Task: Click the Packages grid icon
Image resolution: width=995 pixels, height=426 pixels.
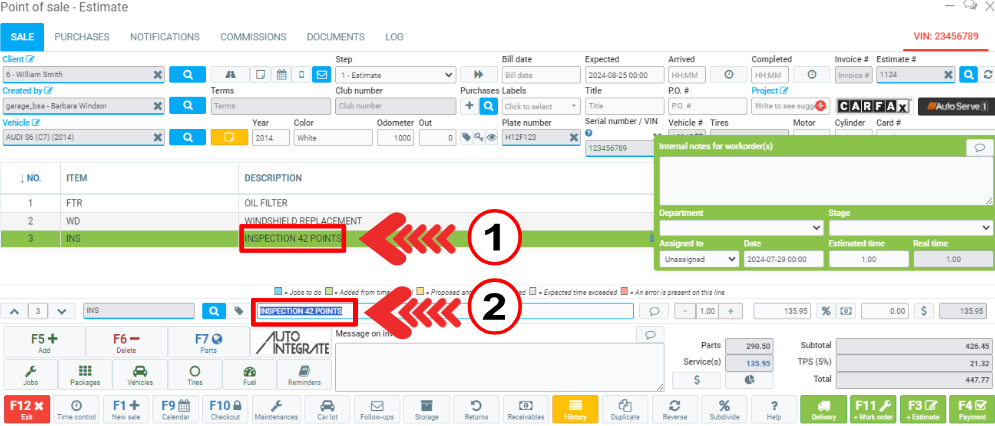Action: (85, 375)
